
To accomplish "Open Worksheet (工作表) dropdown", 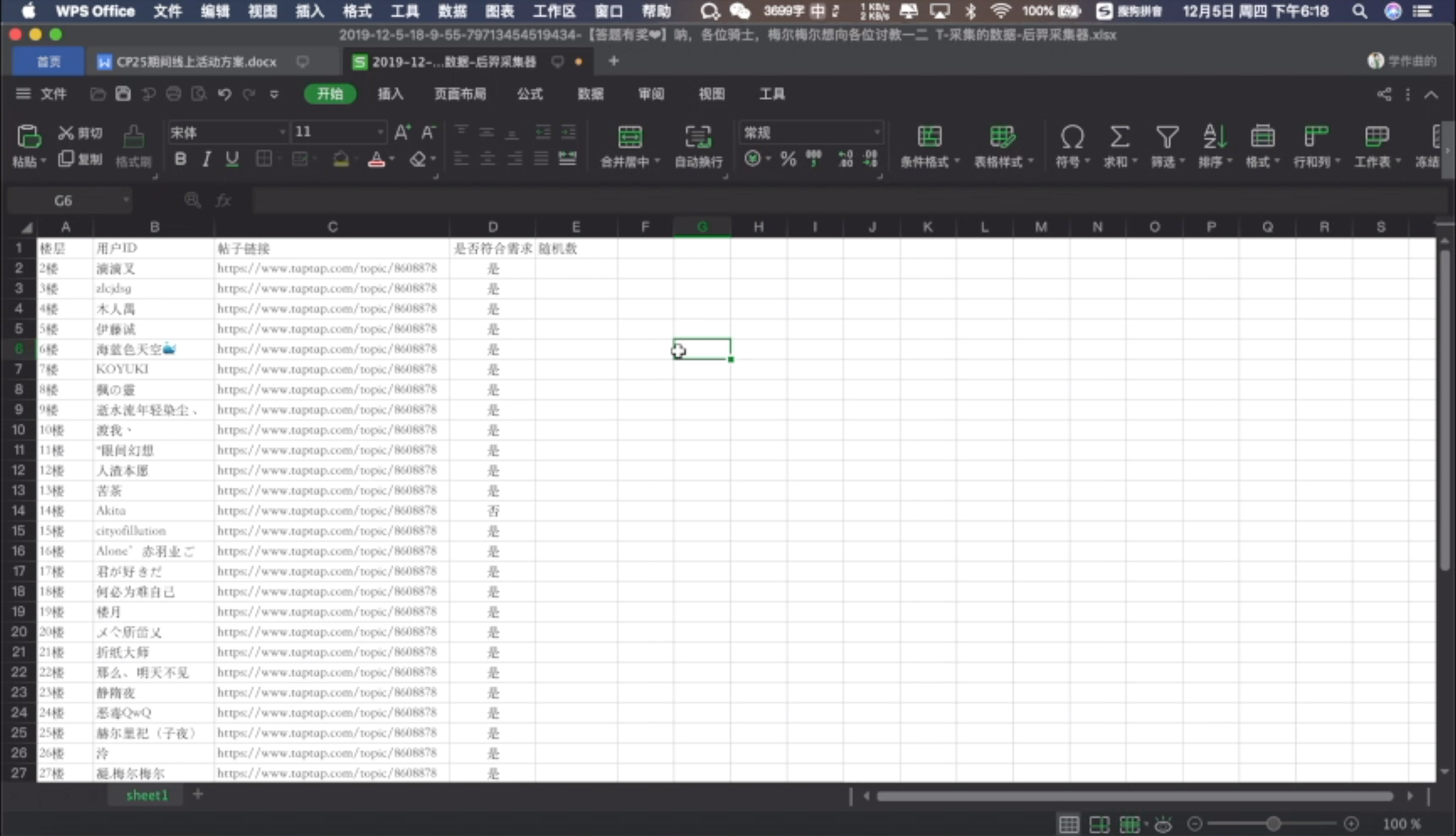I will (x=1377, y=146).
